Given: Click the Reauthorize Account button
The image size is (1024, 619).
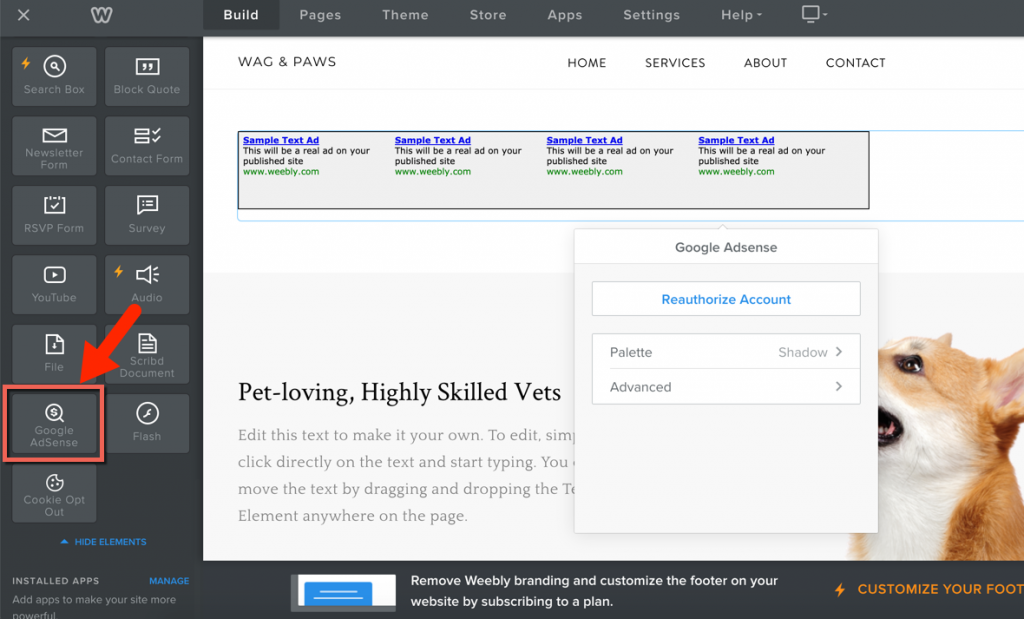Looking at the screenshot, I should coord(726,299).
